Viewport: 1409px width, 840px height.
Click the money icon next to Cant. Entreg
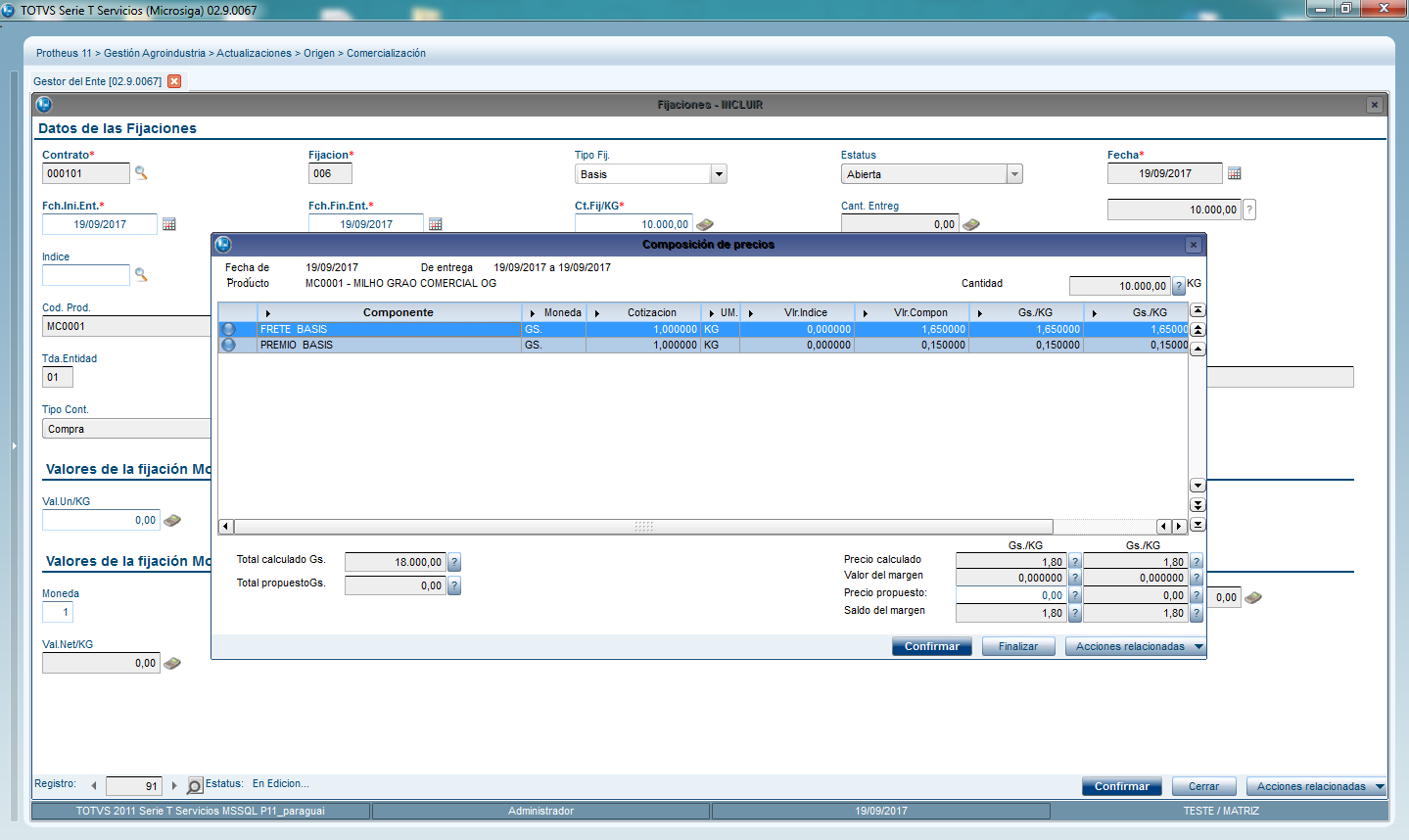coord(971,224)
